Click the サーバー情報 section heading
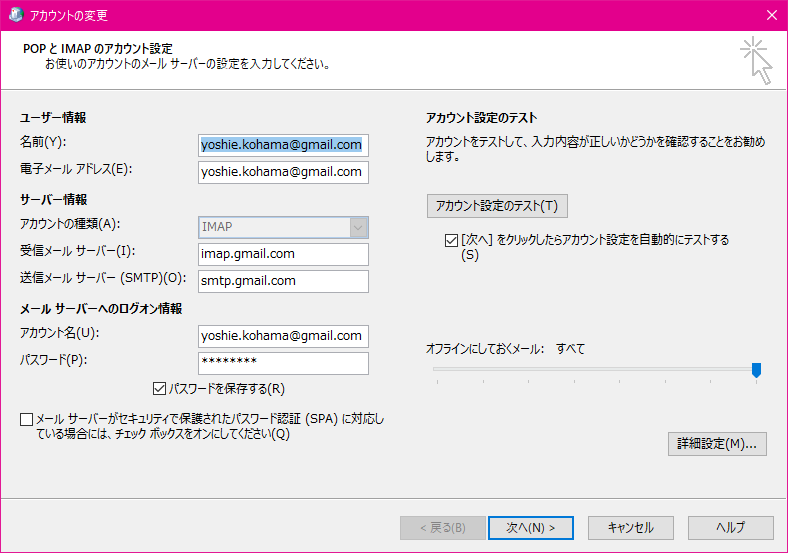788x553 pixels. coord(53,200)
